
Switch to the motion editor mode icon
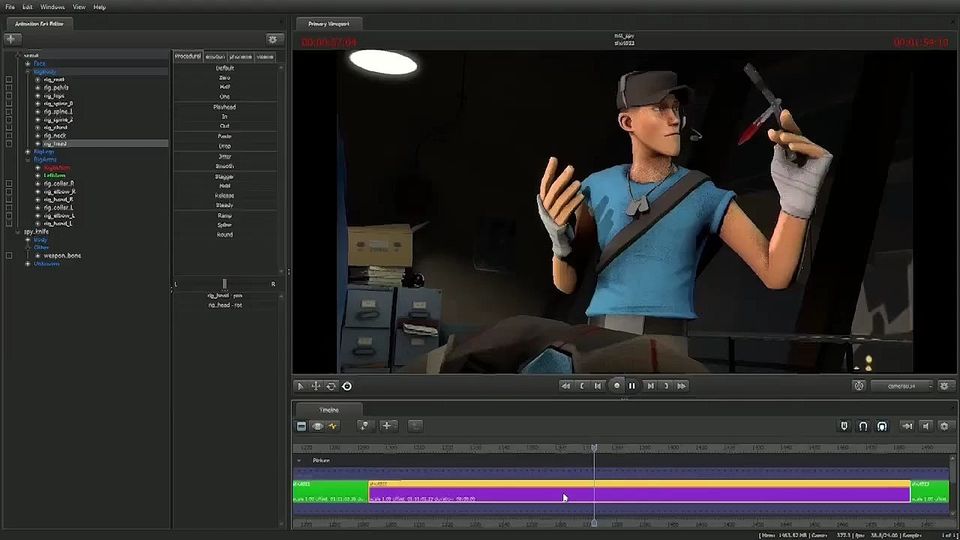[317, 426]
